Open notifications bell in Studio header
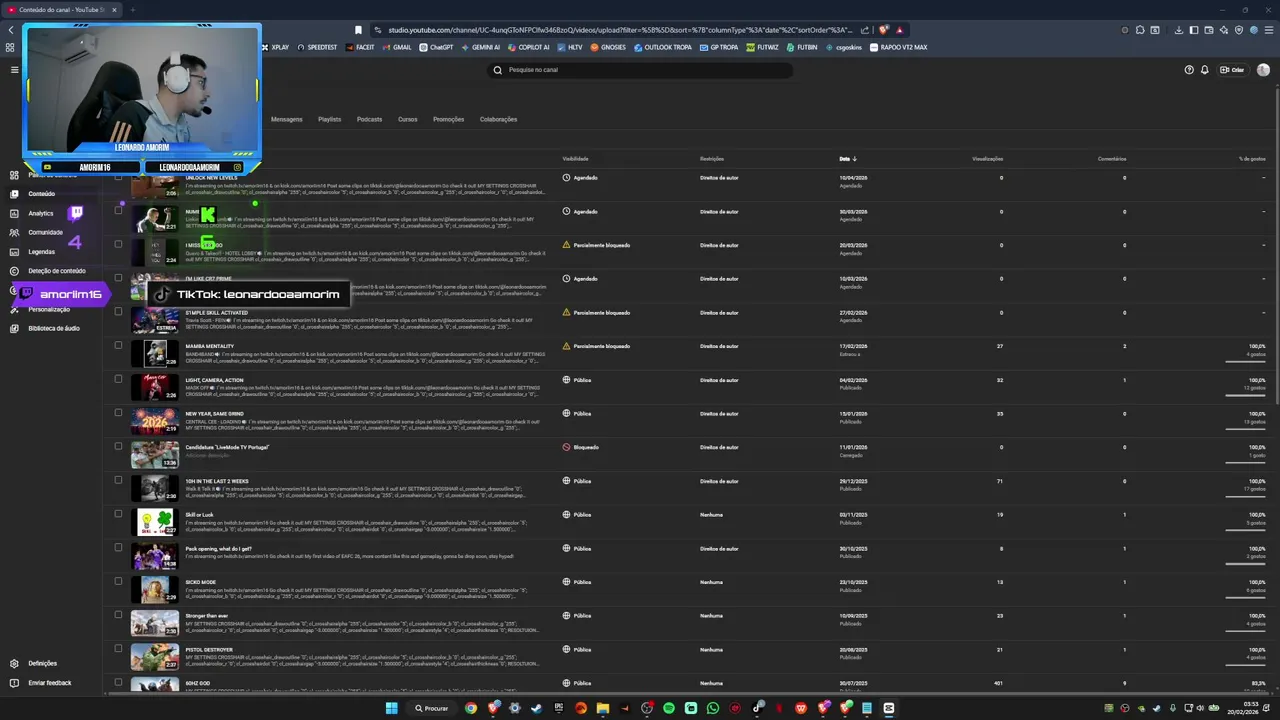This screenshot has height=720, width=1280. point(1205,70)
